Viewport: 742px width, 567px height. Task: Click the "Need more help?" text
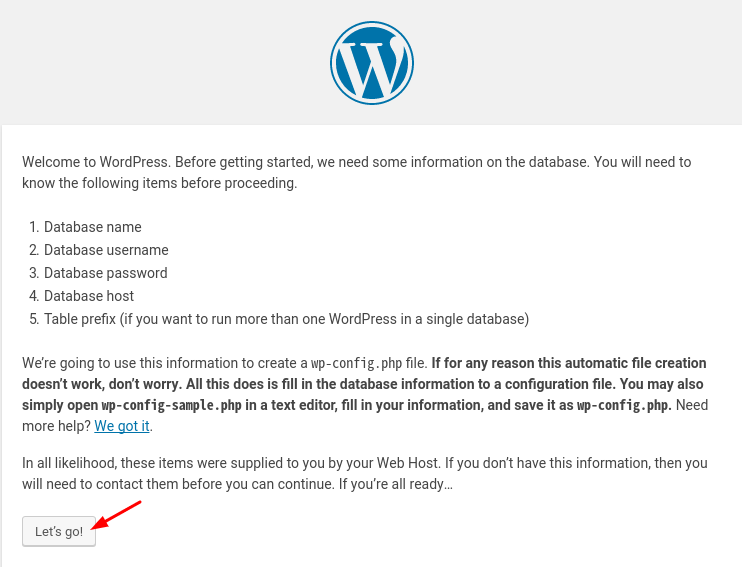click(x=364, y=416)
